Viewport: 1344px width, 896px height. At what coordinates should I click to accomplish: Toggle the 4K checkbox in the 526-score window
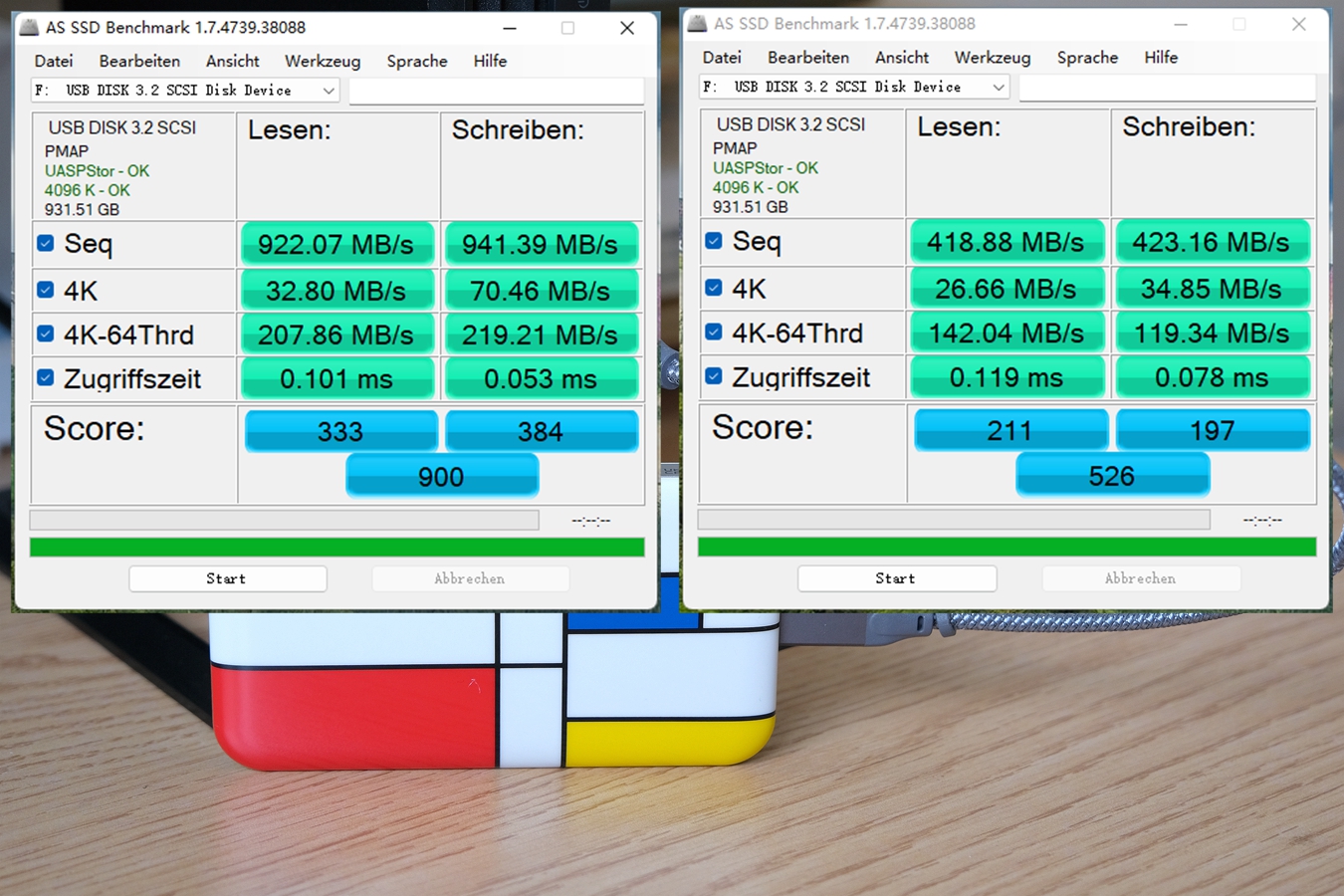point(714,288)
